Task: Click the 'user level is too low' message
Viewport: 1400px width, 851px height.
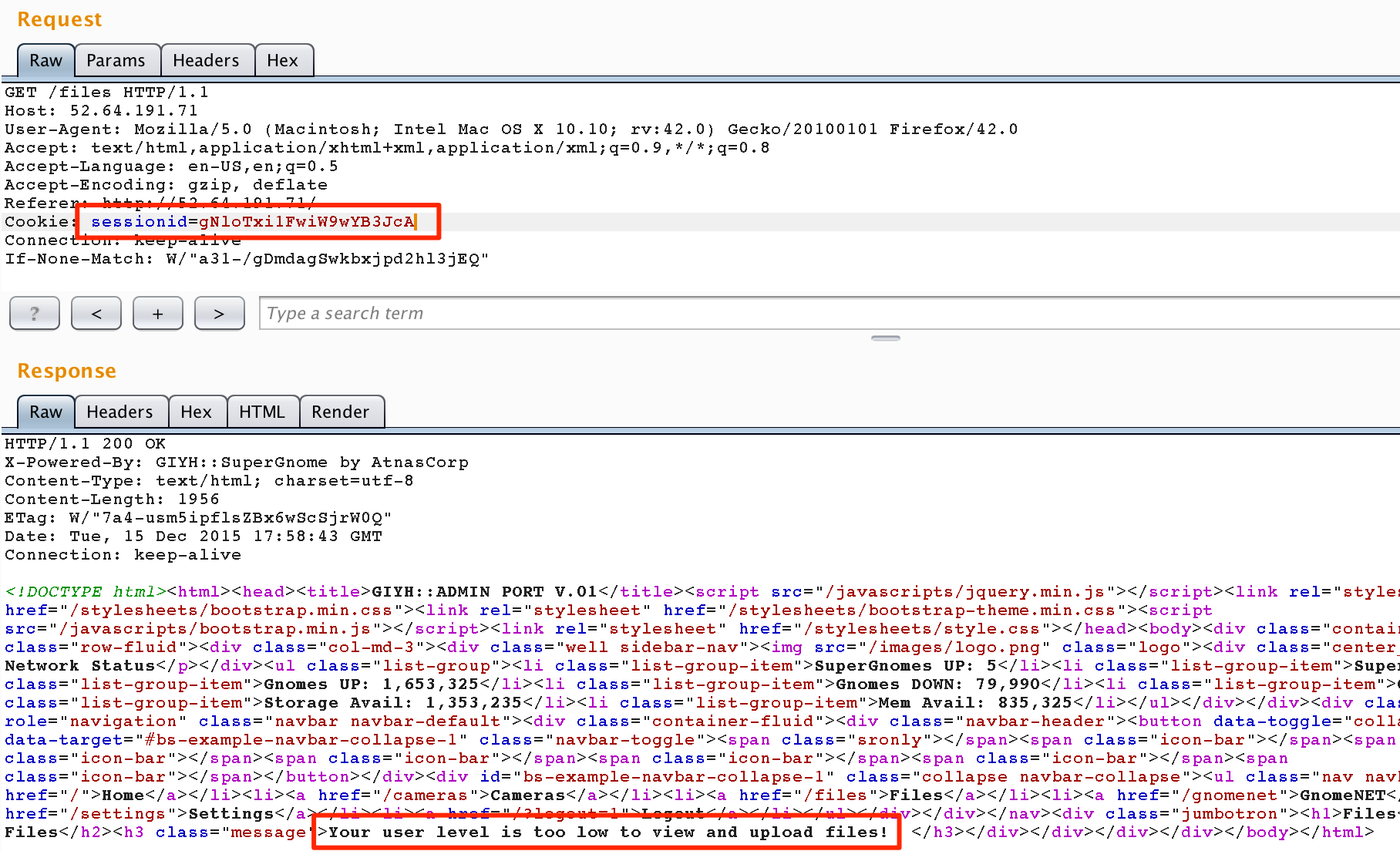Action: [x=608, y=832]
